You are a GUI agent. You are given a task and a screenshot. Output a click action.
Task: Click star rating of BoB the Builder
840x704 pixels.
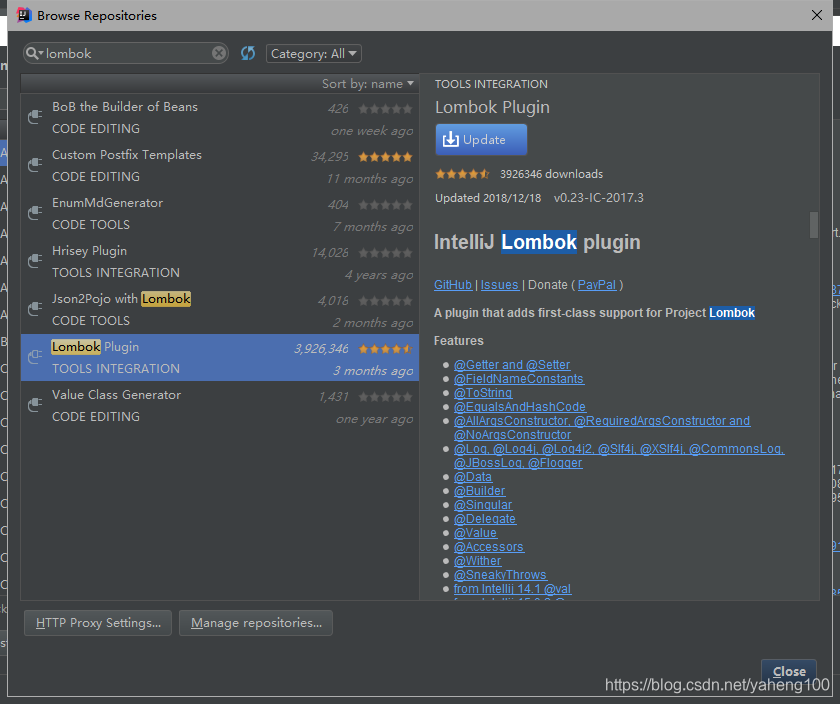click(385, 109)
